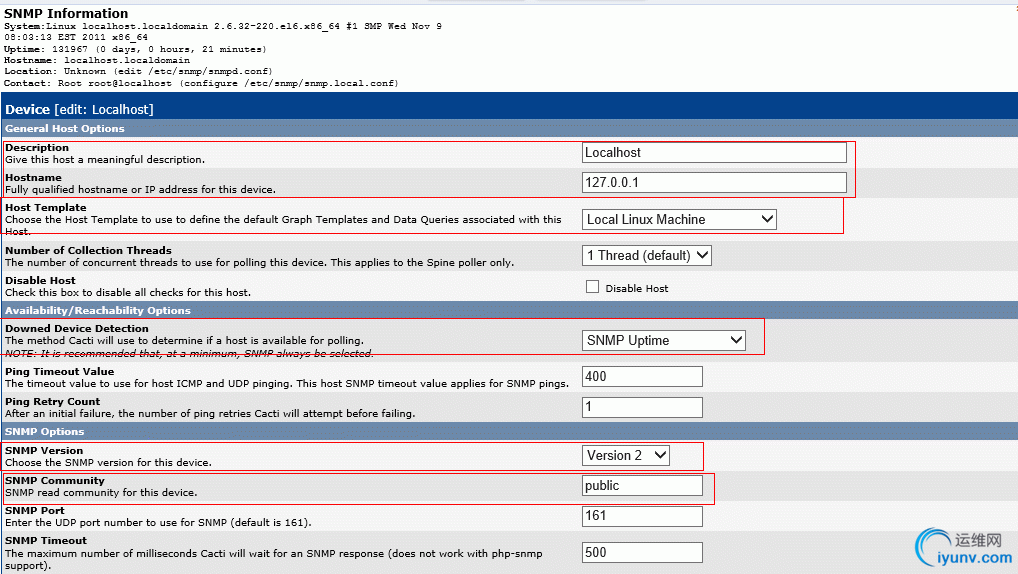Image resolution: width=1018 pixels, height=574 pixels.
Task: Open the Downed Device Detection dropdown
Action: [x=664, y=340]
